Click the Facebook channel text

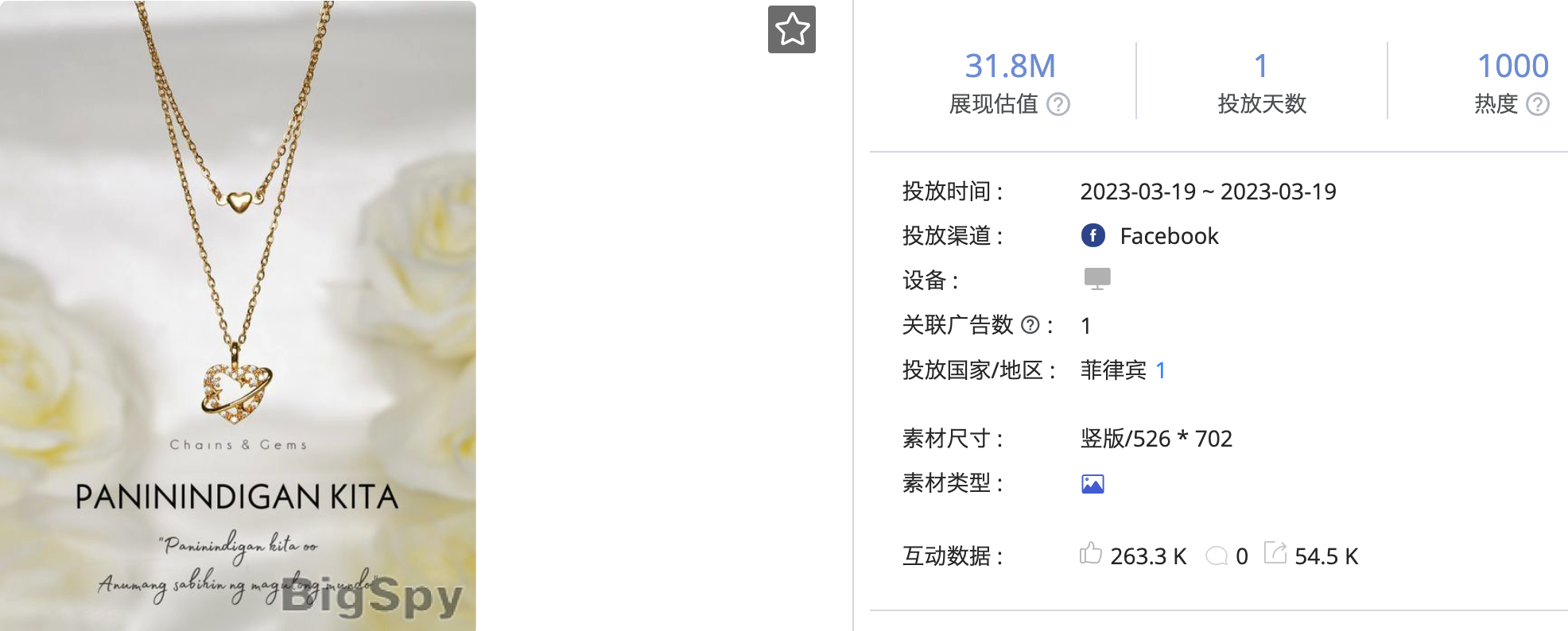pyautogui.click(x=1169, y=236)
